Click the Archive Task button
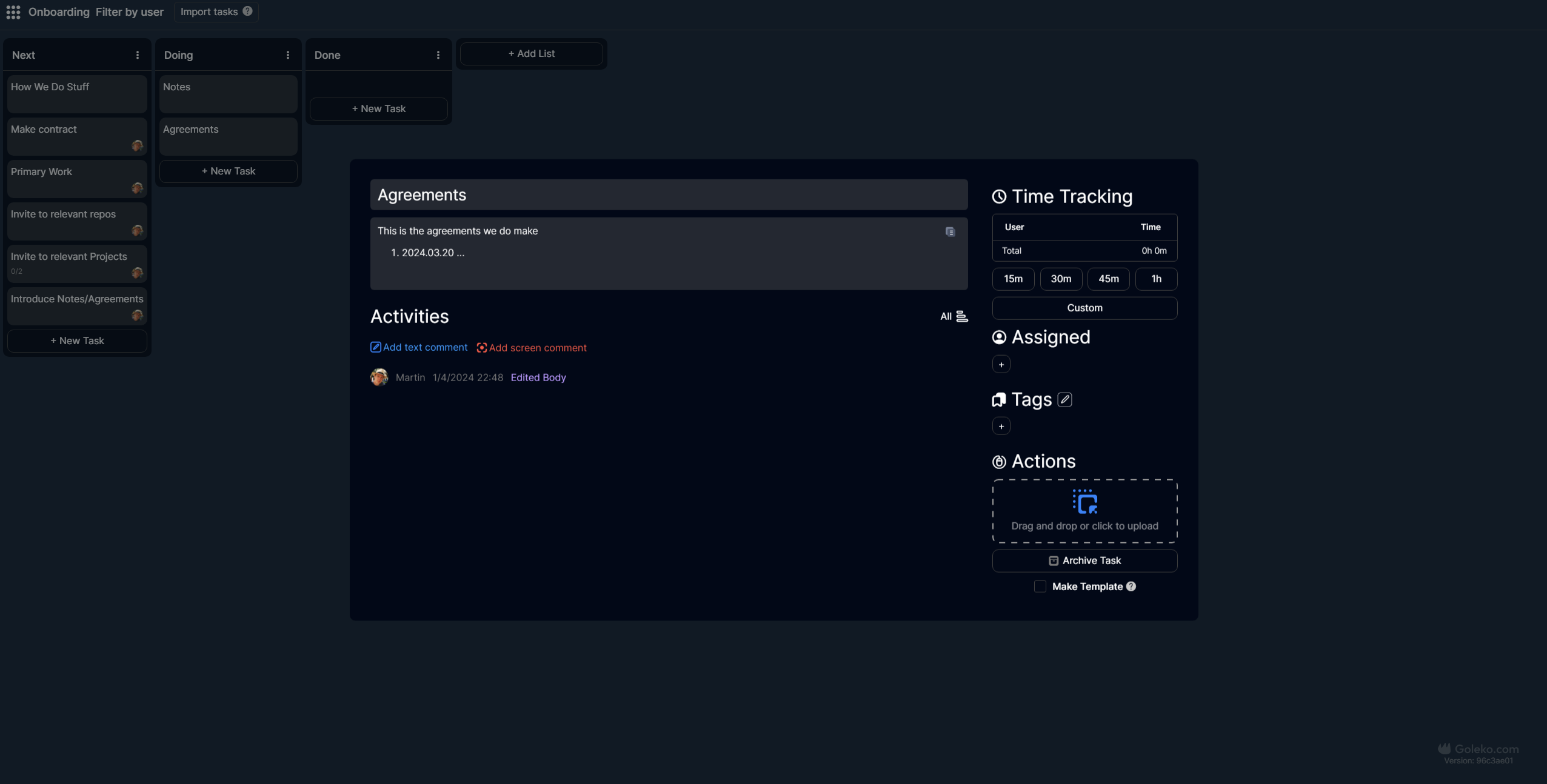This screenshot has width=1547, height=784. click(x=1084, y=560)
